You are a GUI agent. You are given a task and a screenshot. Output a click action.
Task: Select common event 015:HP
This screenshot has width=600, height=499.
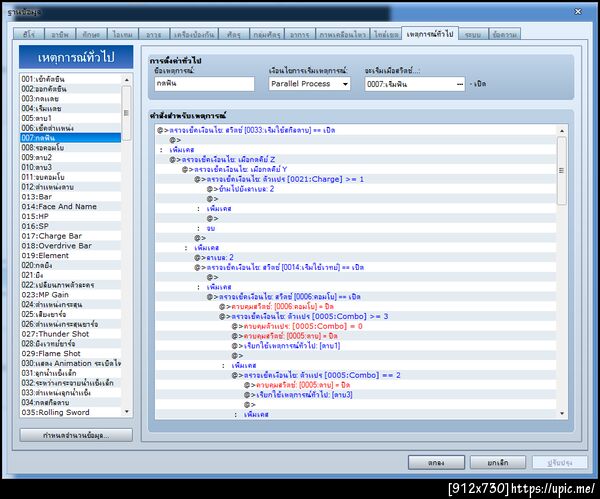coord(70,216)
